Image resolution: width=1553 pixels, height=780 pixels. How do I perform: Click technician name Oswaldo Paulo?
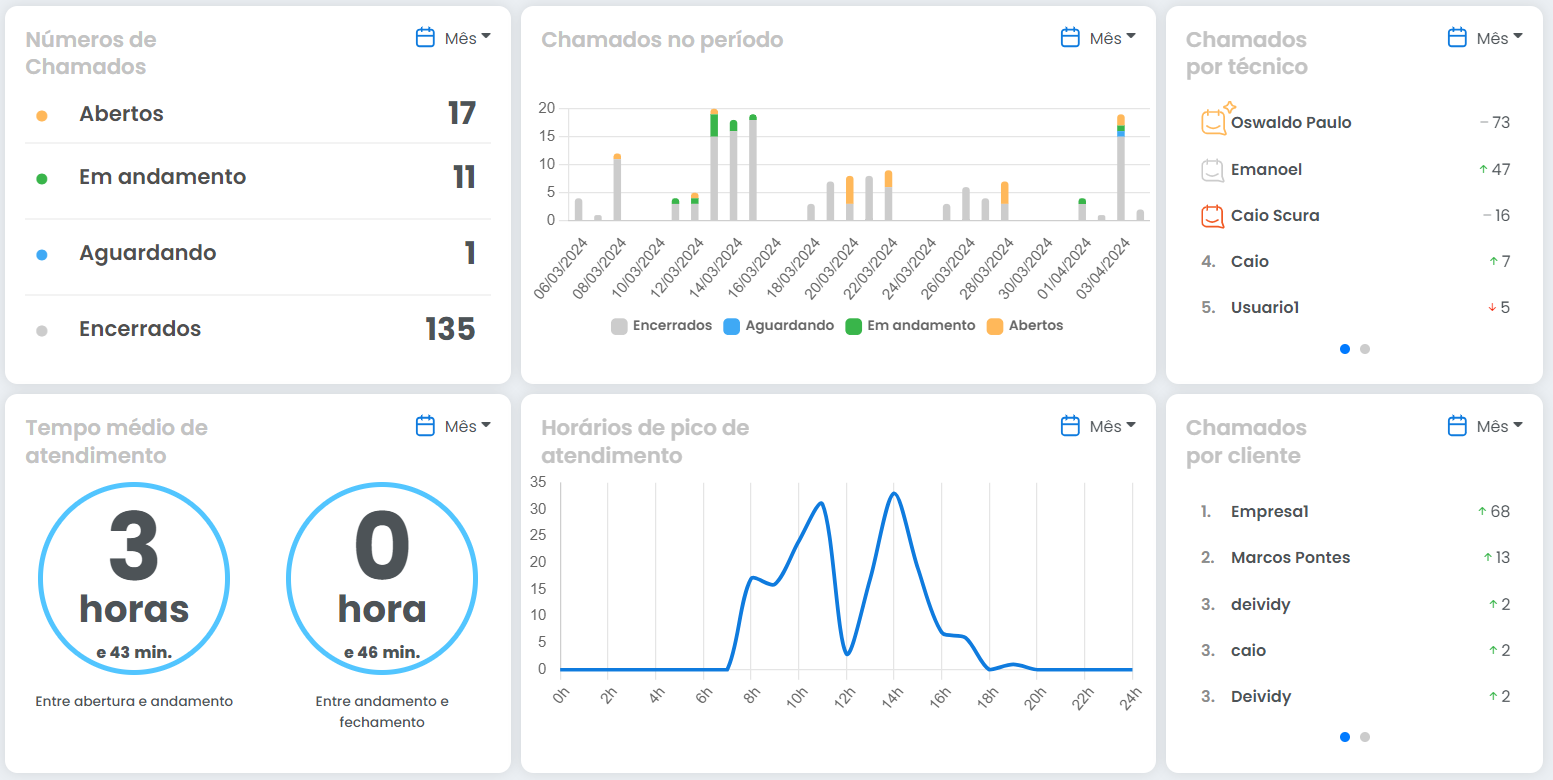[1291, 122]
